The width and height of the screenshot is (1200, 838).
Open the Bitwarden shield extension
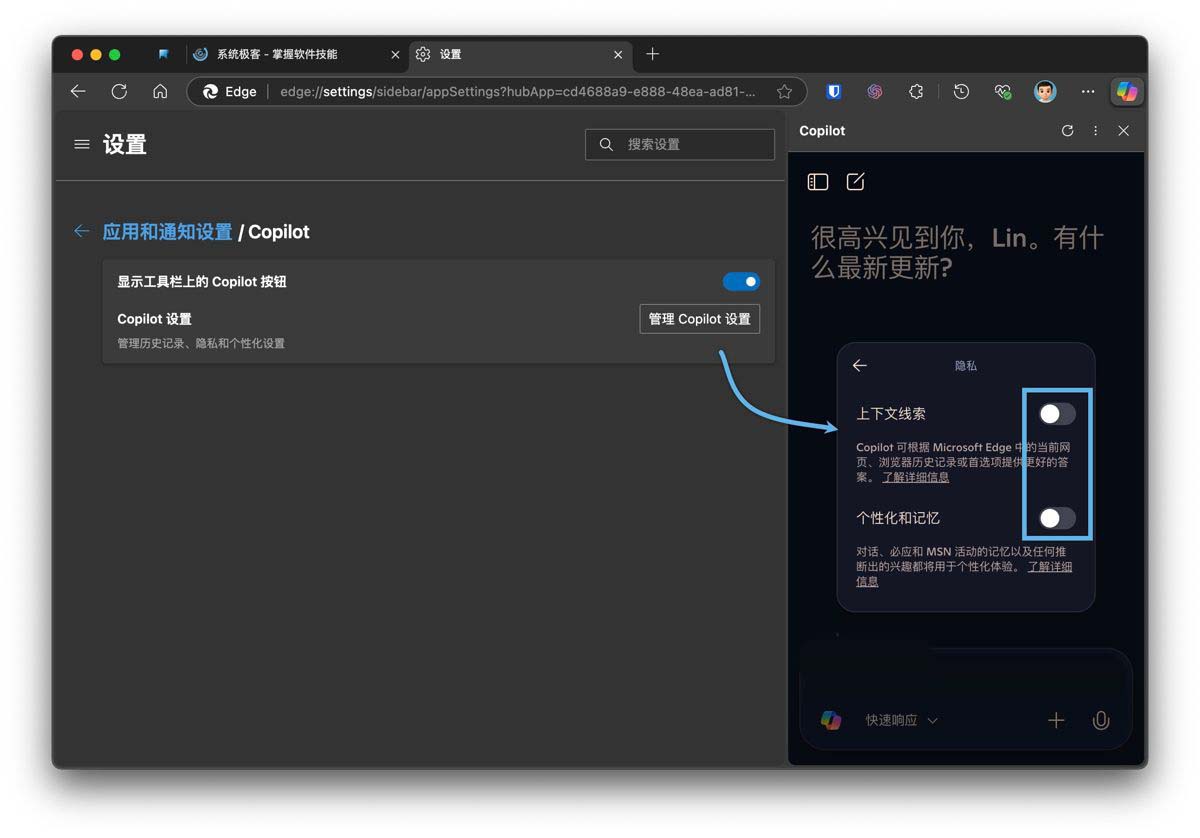coord(834,91)
